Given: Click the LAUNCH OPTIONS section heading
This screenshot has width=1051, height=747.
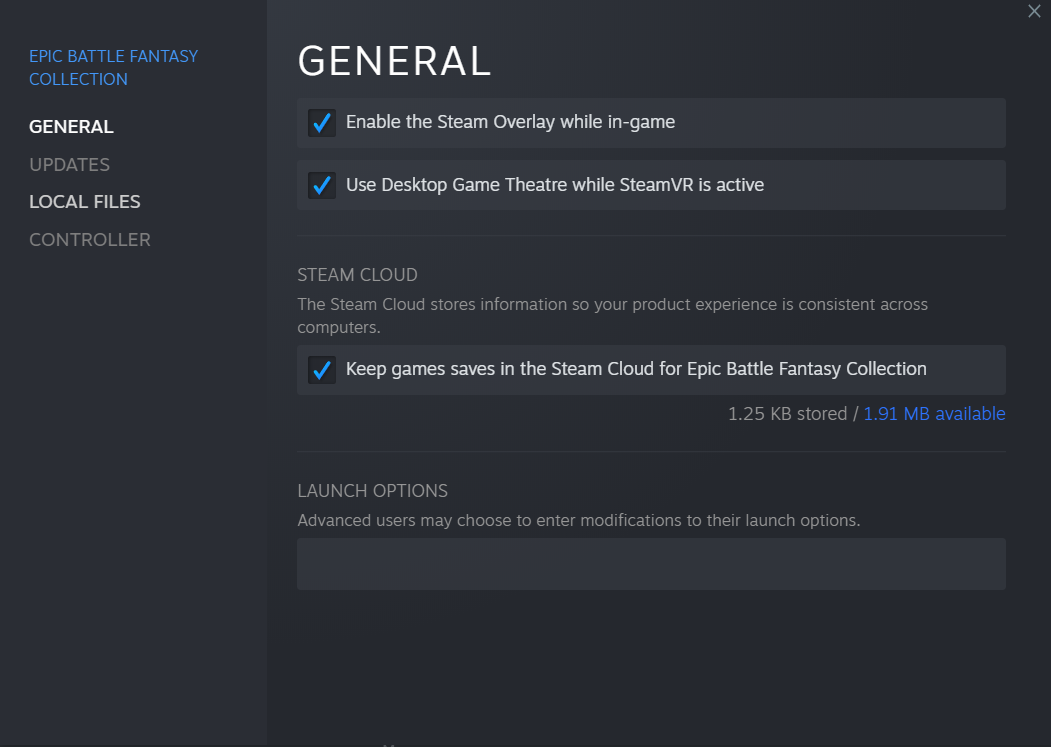Looking at the screenshot, I should pyautogui.click(x=372, y=491).
